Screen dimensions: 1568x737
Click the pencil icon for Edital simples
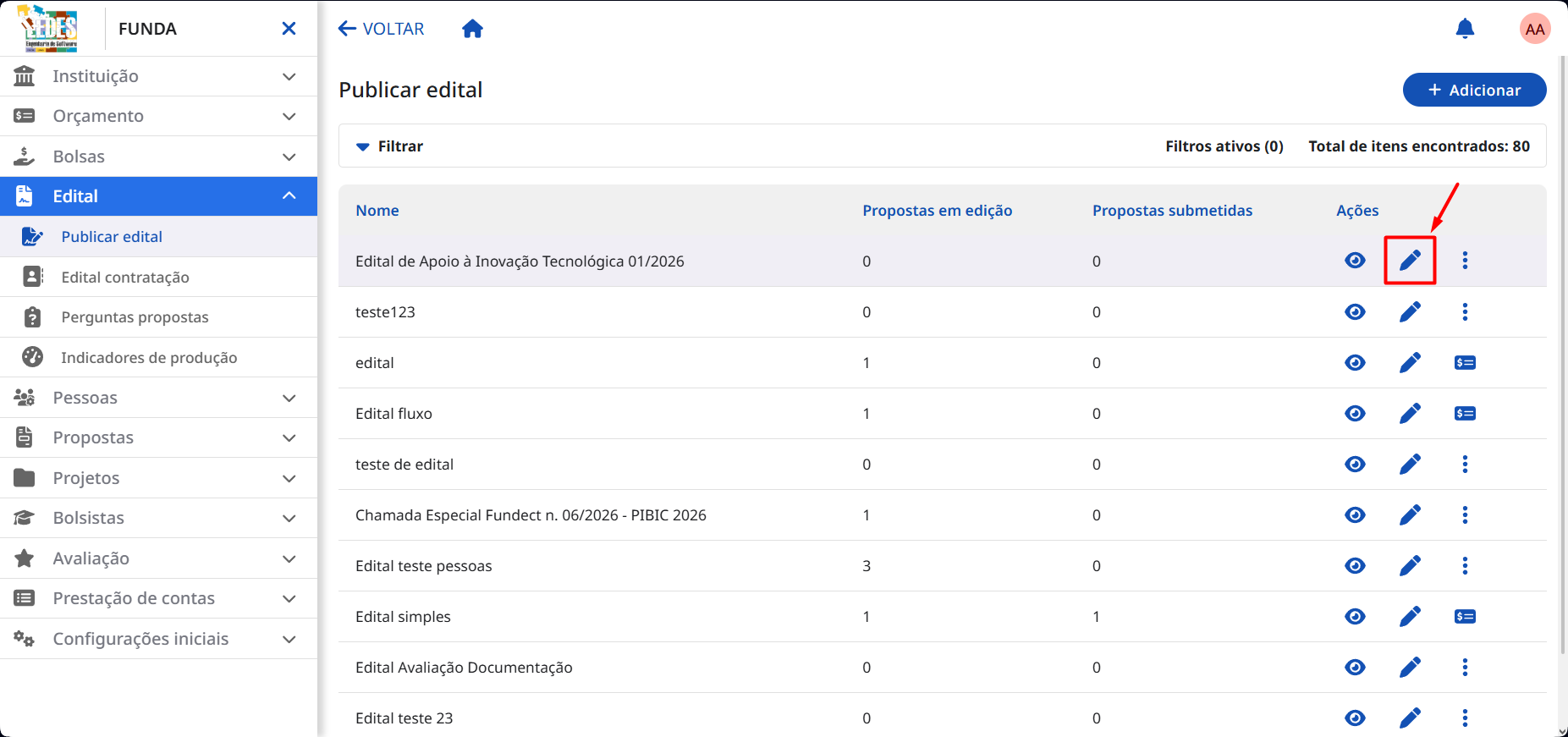tap(1410, 617)
